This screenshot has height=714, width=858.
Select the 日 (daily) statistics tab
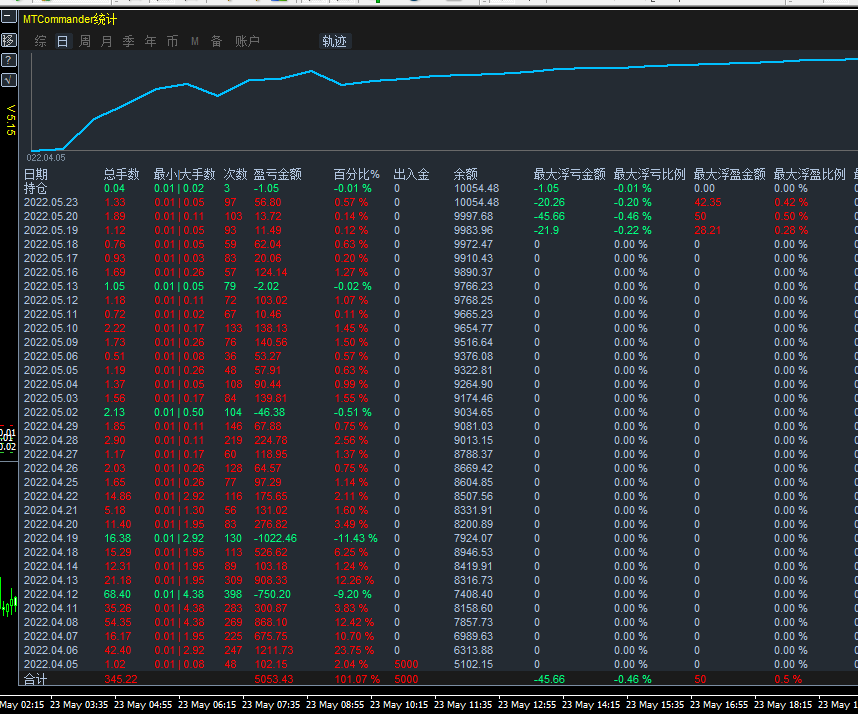tap(62, 41)
